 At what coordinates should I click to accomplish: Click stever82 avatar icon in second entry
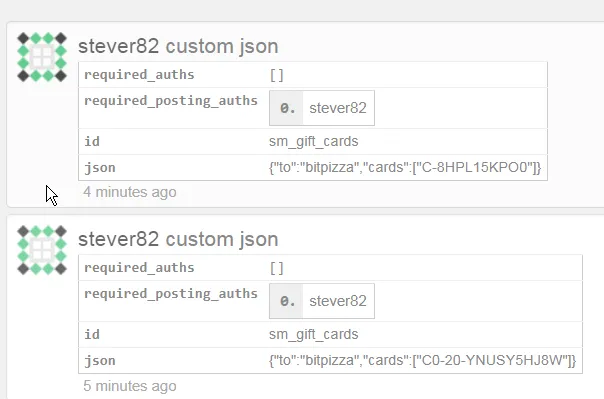(x=42, y=250)
